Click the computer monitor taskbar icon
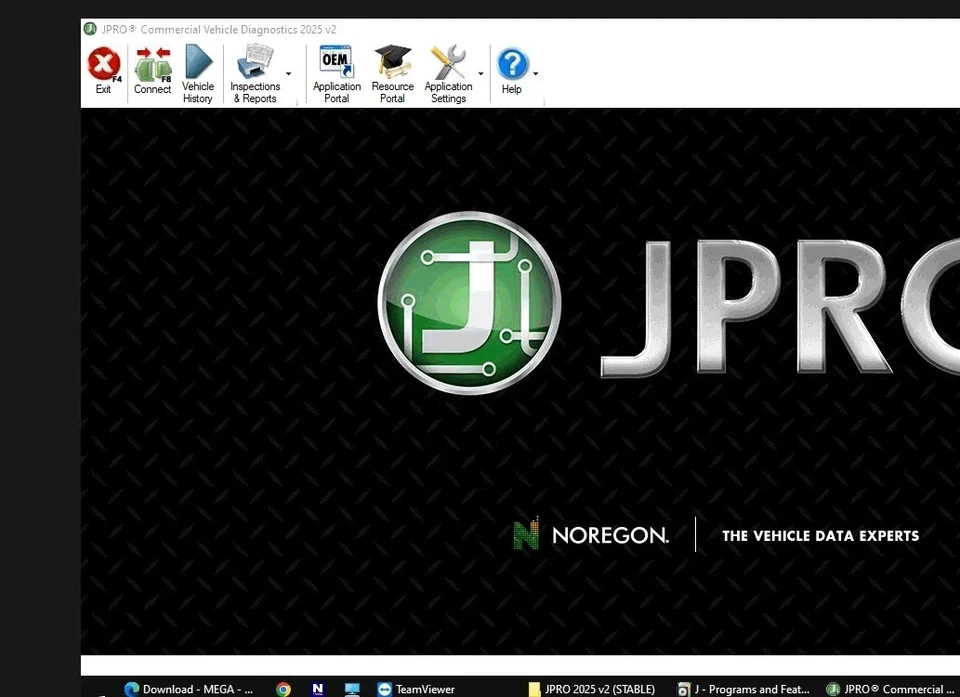The height and width of the screenshot is (697, 960). pos(352,689)
